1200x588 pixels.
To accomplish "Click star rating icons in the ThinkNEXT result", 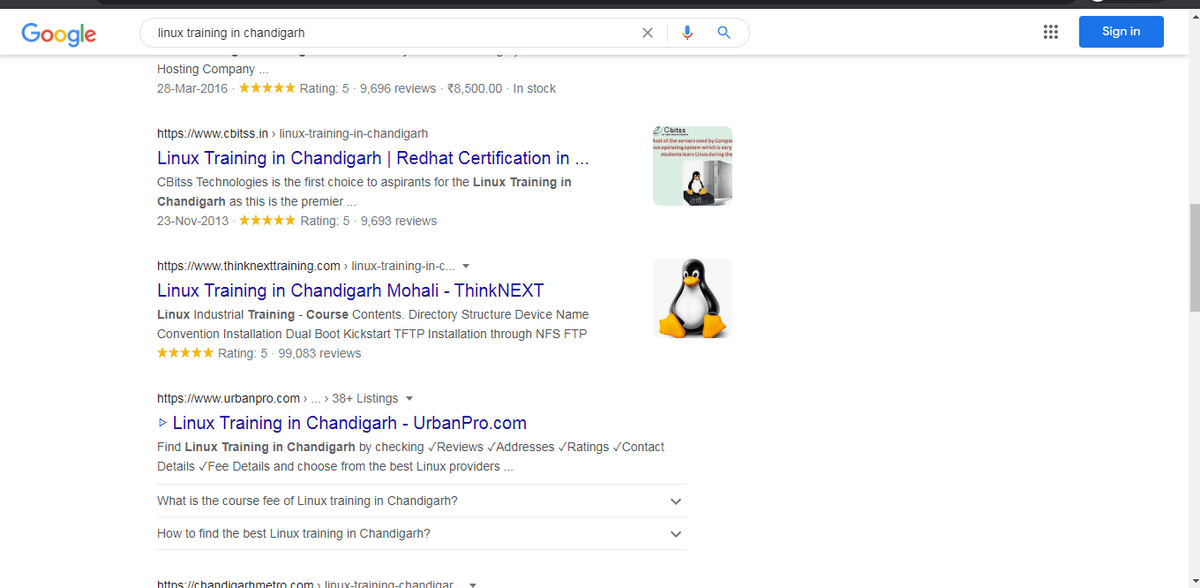I will coord(185,354).
